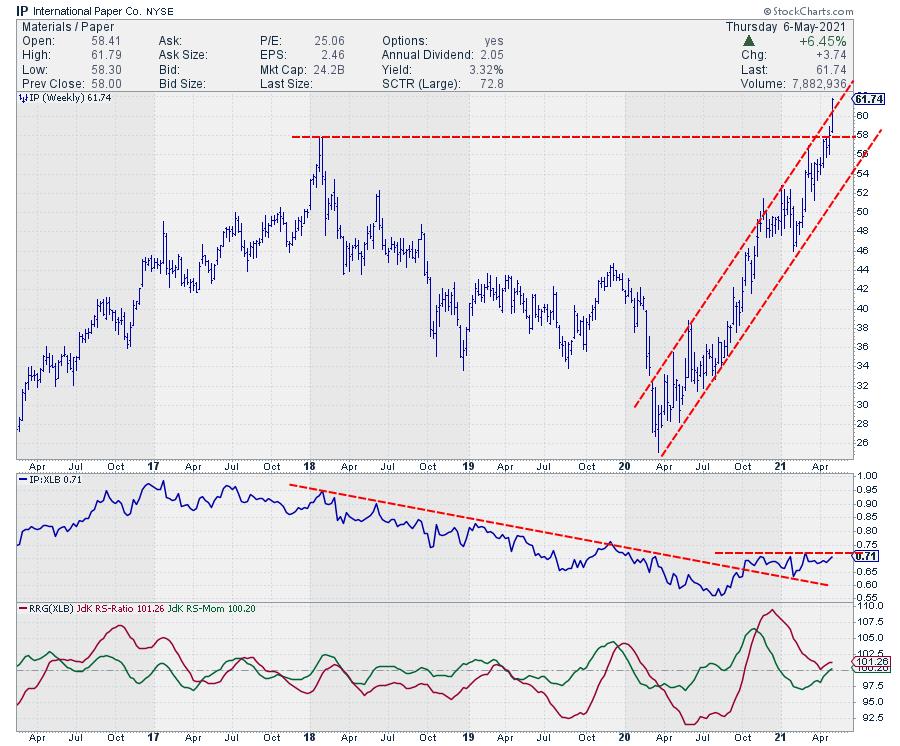Click the SCTR (Large) 72.8 value
This screenshot has height=746, width=900.
point(489,82)
